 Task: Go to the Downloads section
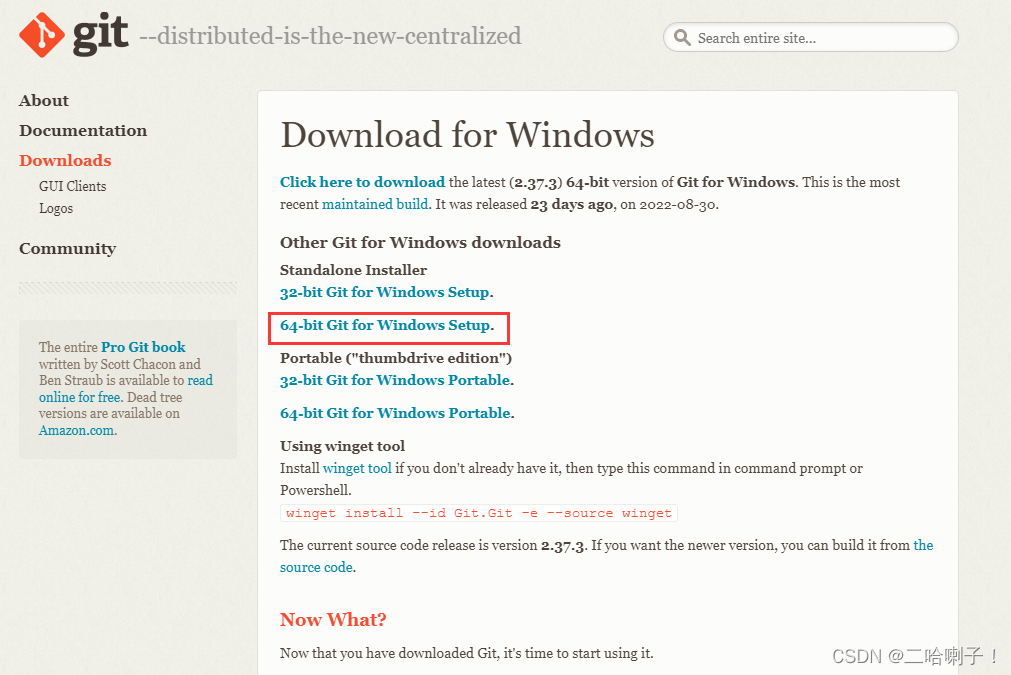click(65, 160)
